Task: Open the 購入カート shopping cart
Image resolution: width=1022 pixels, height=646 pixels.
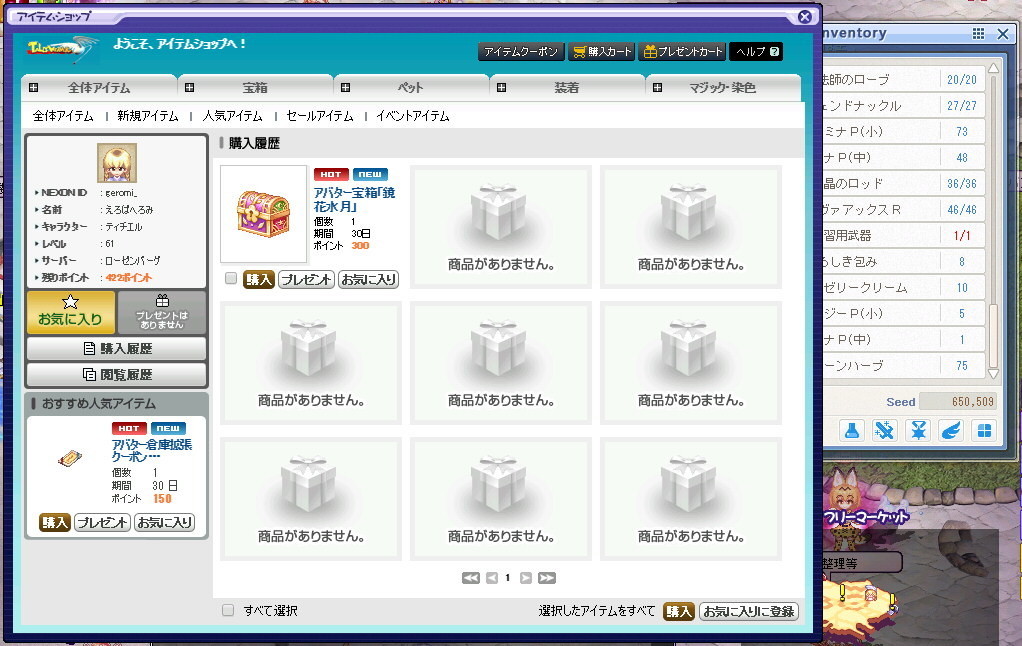Action: point(601,52)
